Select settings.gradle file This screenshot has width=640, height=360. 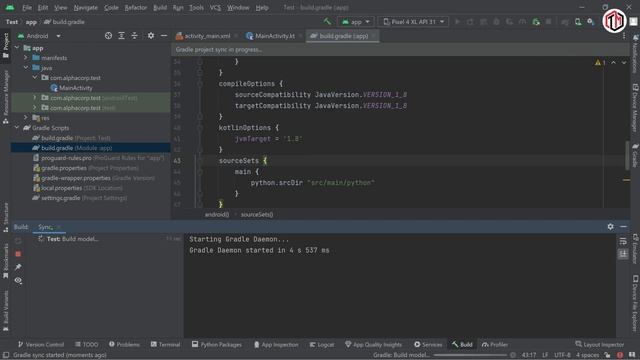tap(80, 198)
